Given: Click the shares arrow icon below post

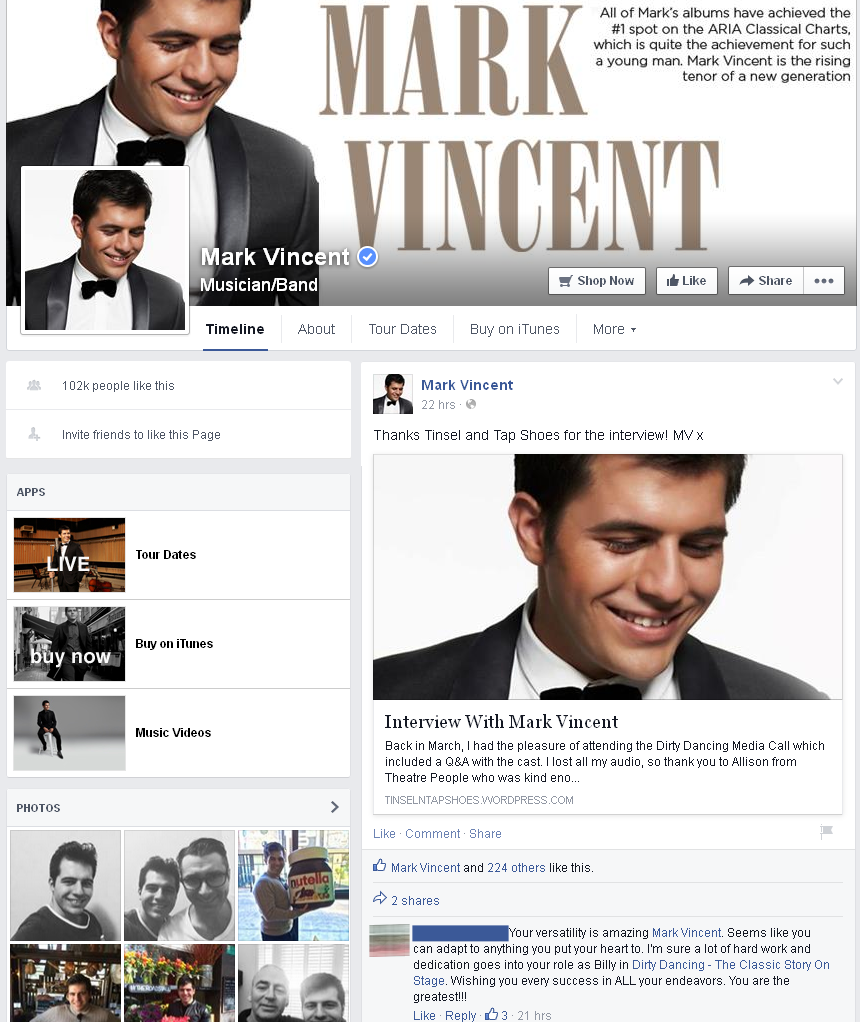Looking at the screenshot, I should [380, 899].
